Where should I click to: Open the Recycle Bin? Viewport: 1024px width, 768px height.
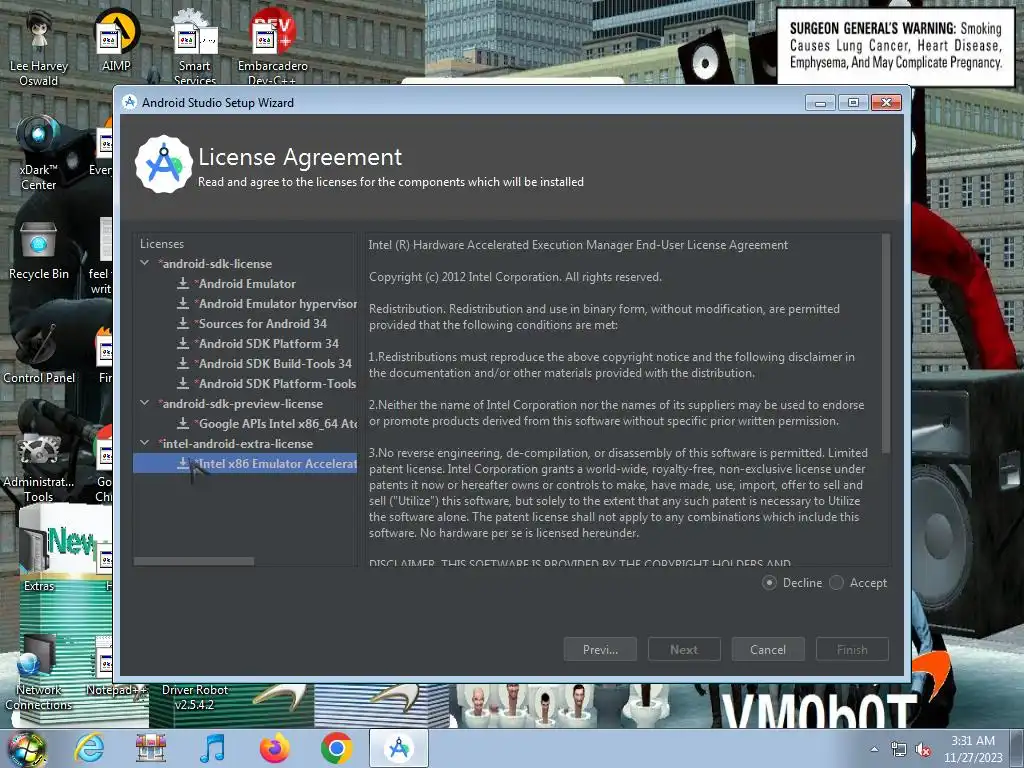pos(39,251)
